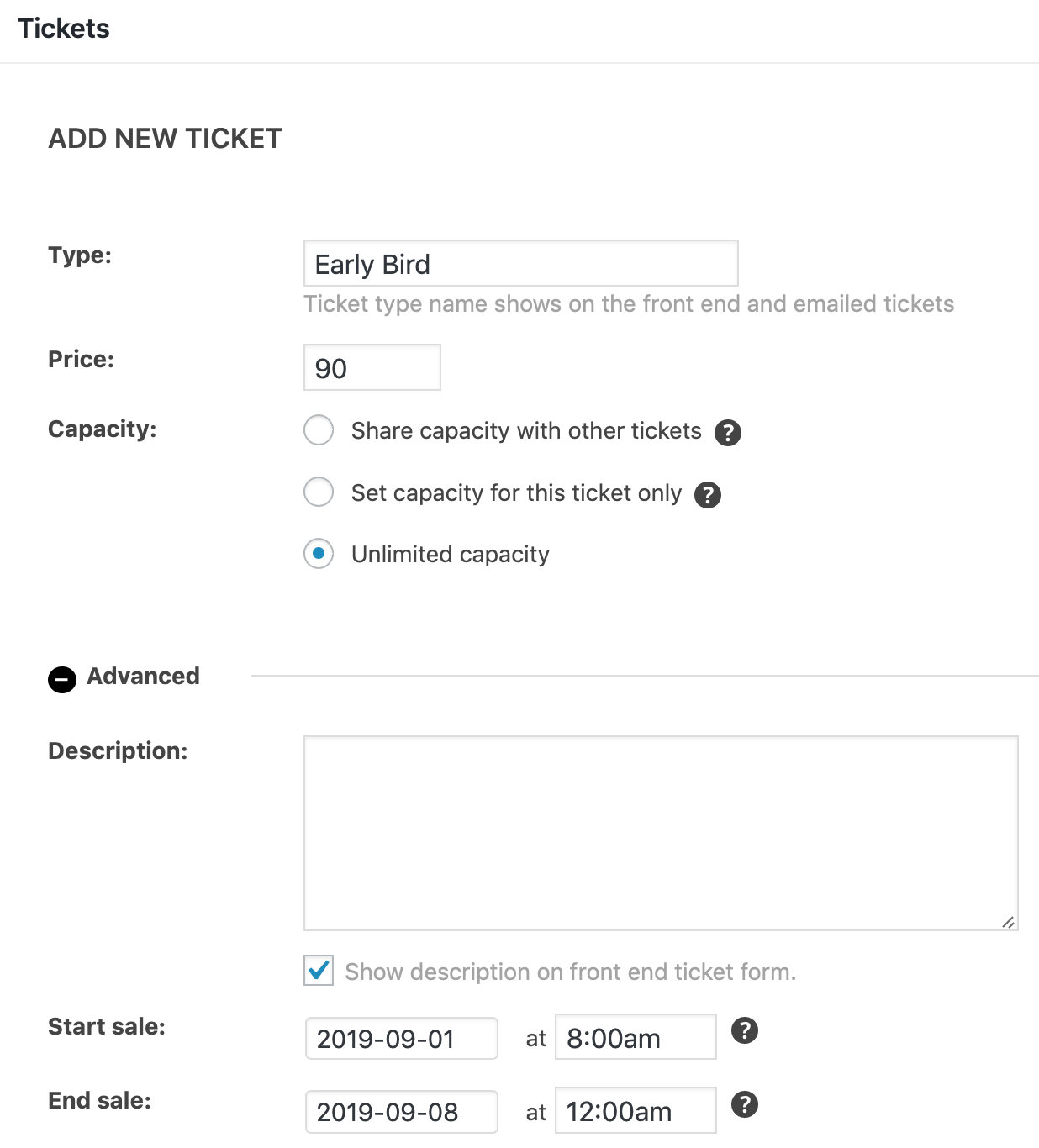Click the ticket Type field with Early Bird
Screen dimensions: 1039x1148
point(521,264)
